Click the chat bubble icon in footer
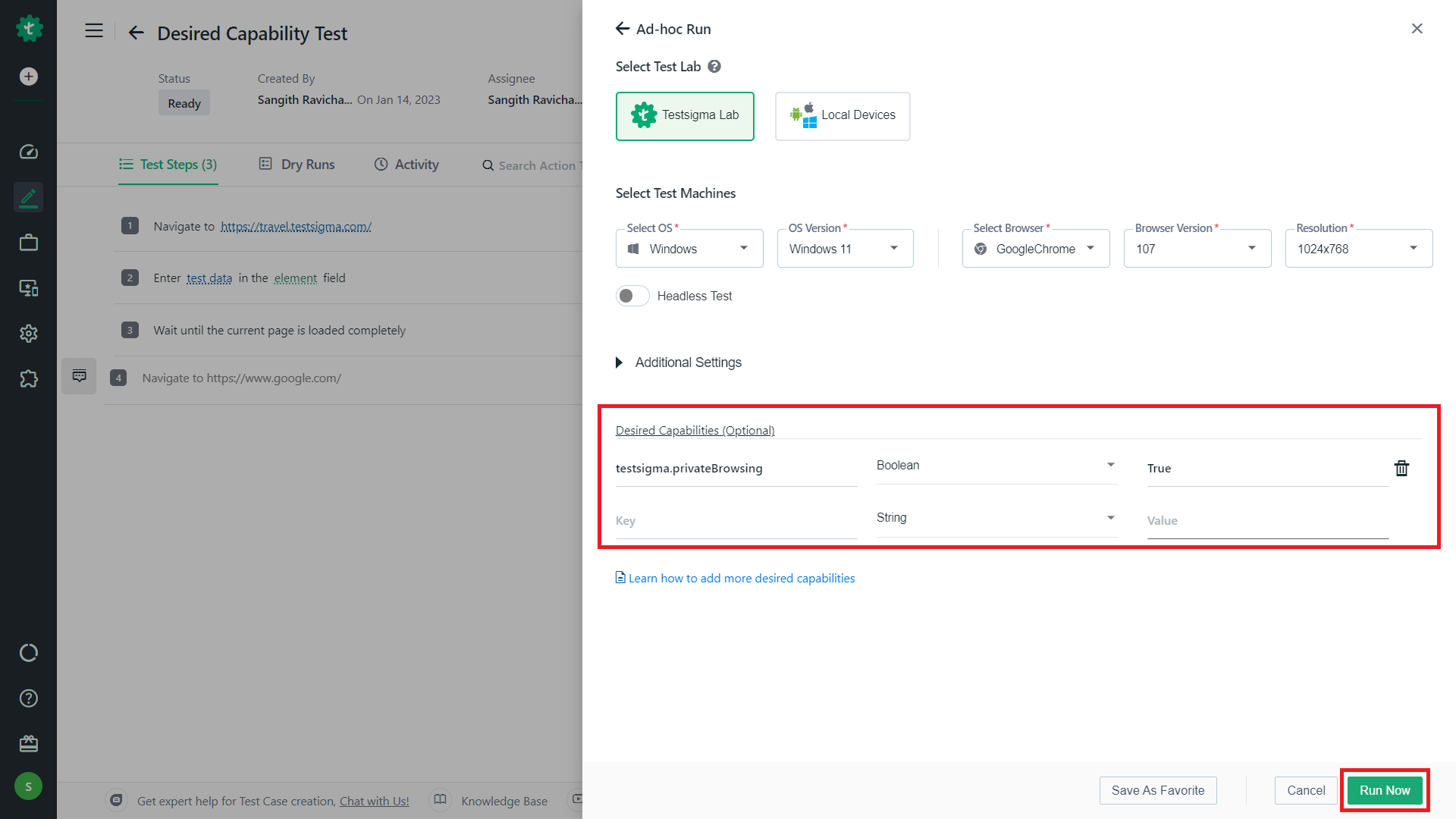The height and width of the screenshot is (819, 1456). click(x=116, y=800)
